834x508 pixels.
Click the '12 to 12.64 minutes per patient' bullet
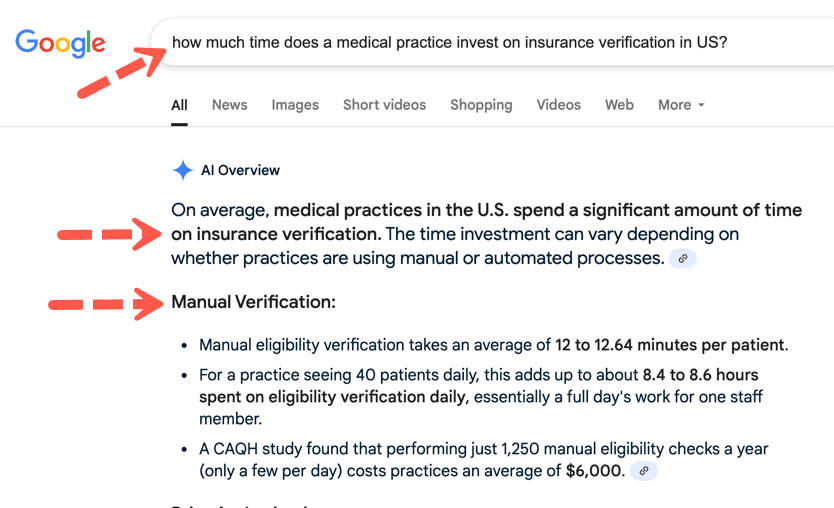tap(494, 345)
